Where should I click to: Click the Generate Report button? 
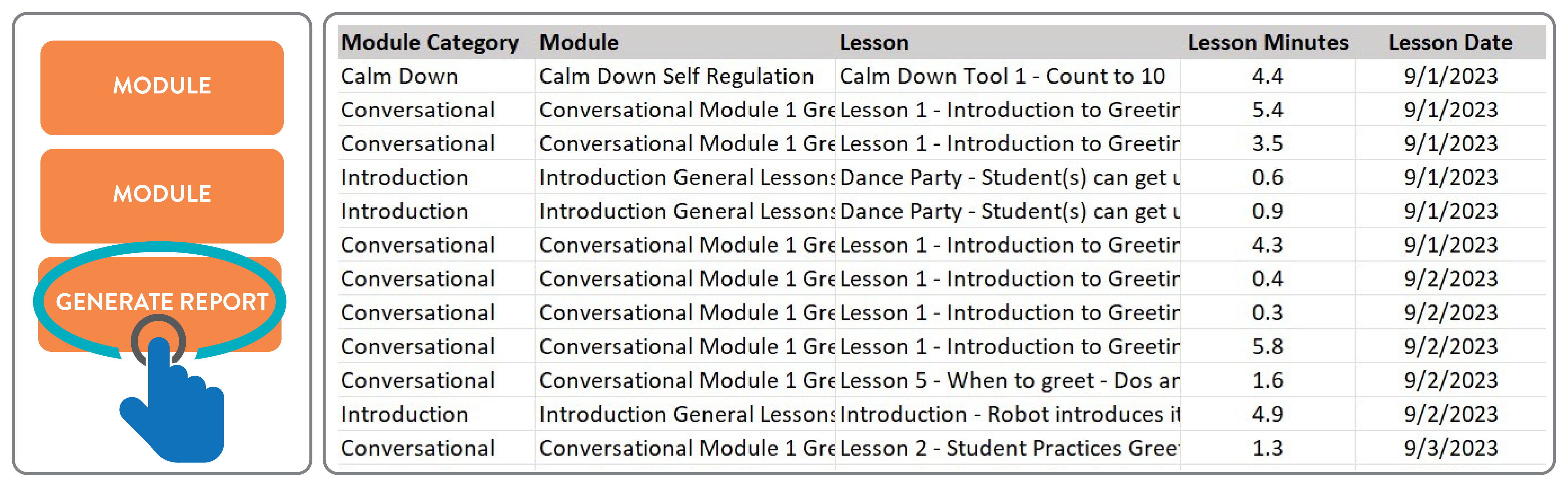[x=161, y=302]
